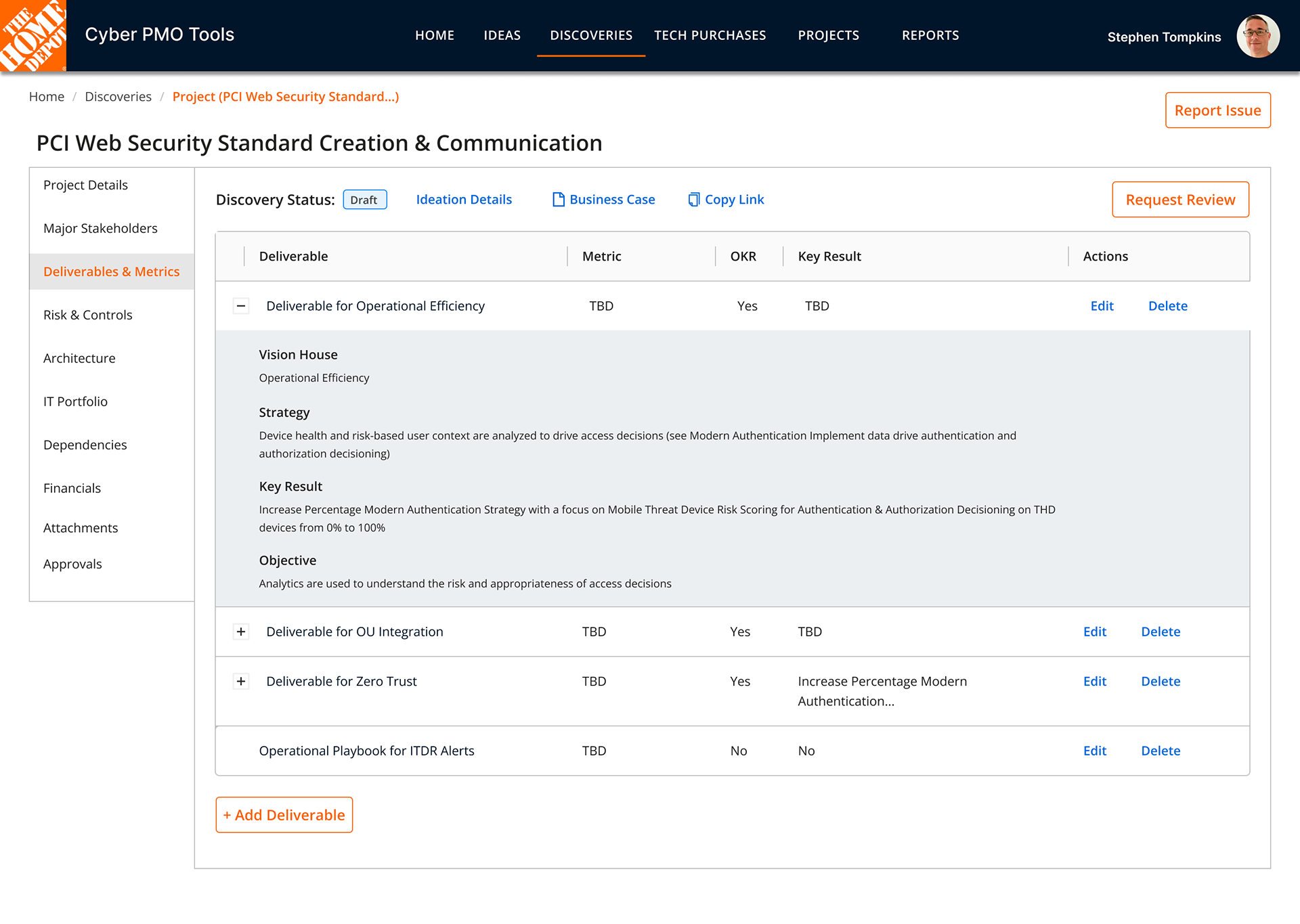Expand the Zero Trust deliverable row
1300x924 pixels.
tap(241, 682)
